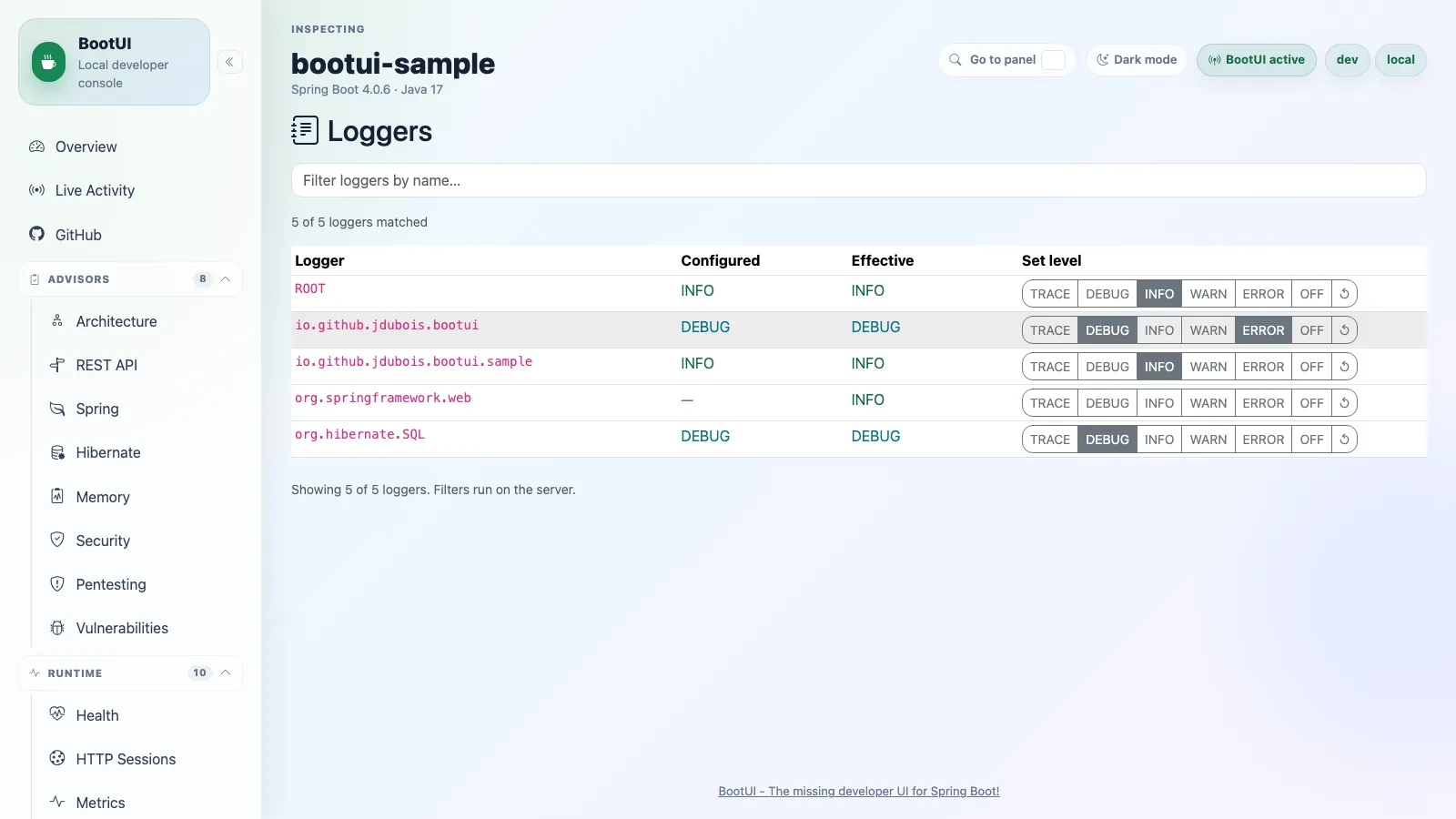
Task: Set org.hibernate.SQL logger to WARN
Action: tap(1208, 440)
